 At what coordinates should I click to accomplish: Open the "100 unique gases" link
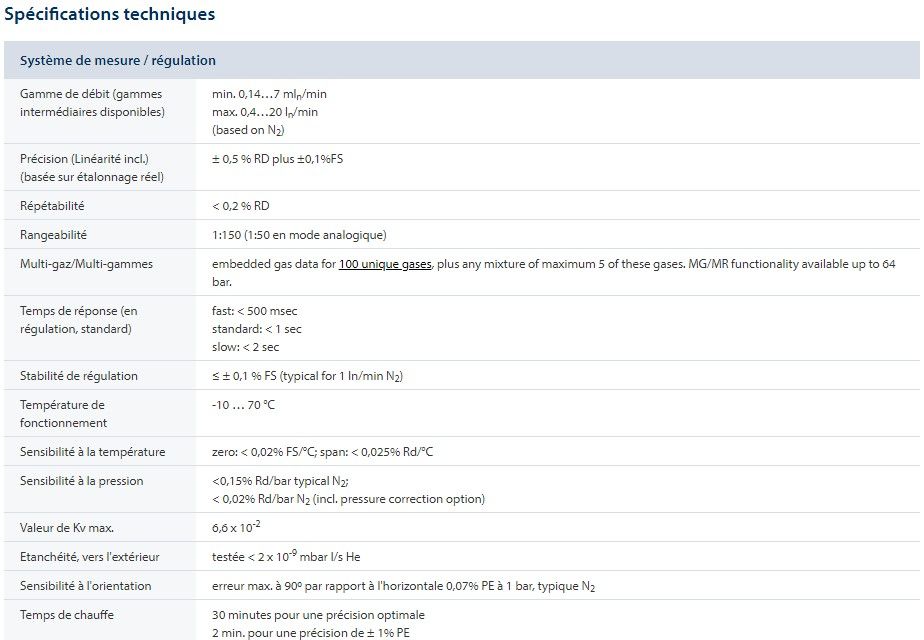pos(385,264)
